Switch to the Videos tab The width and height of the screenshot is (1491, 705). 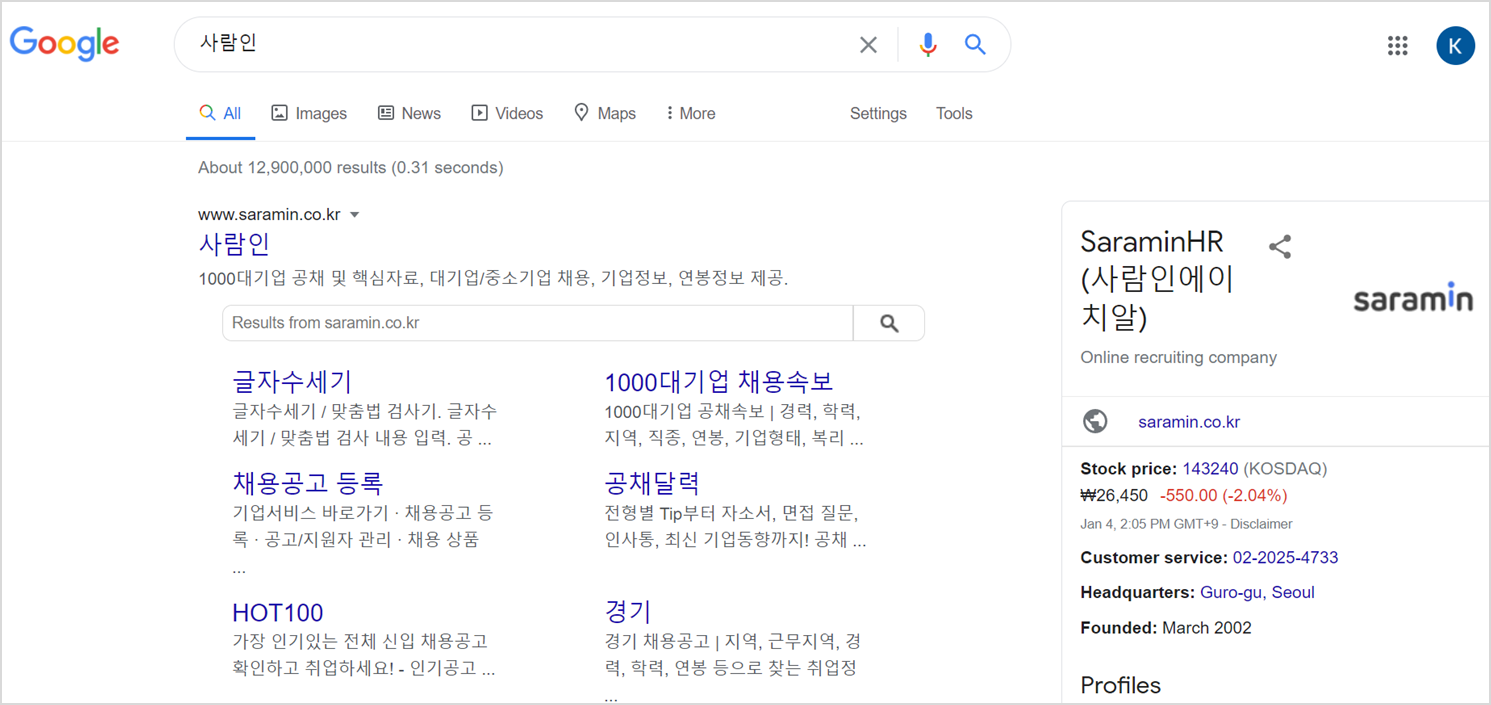click(x=507, y=113)
